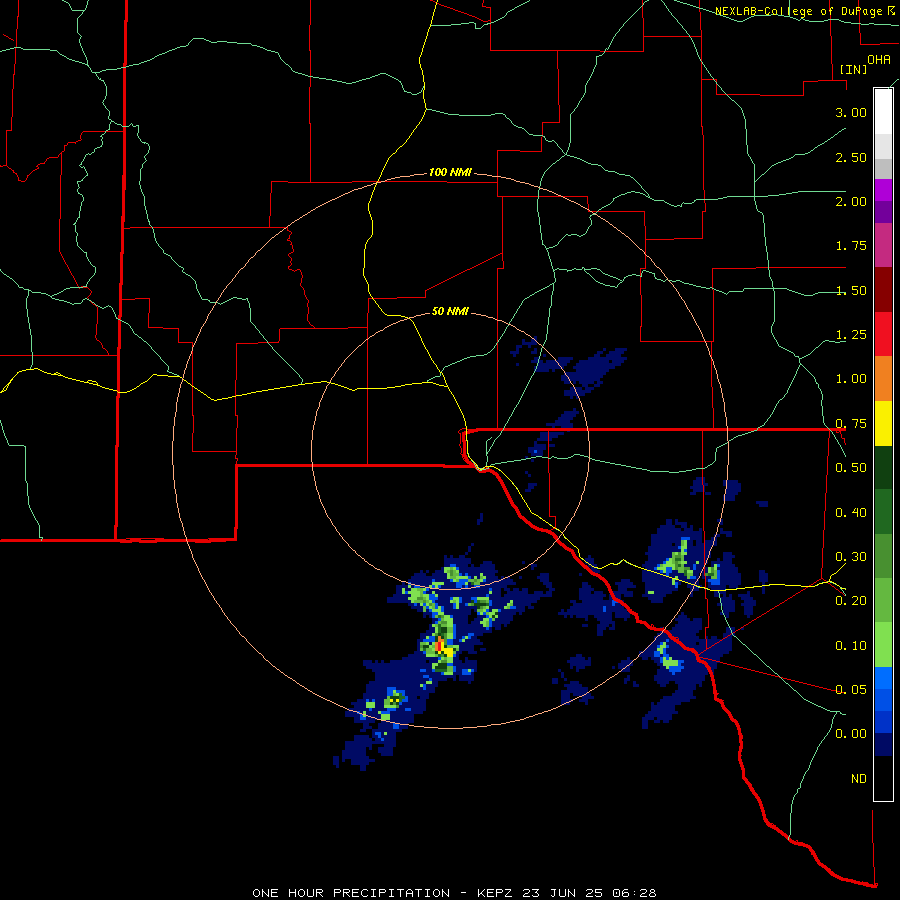
Task: Select the dark red swatch beside 1.50
Action: [883, 289]
